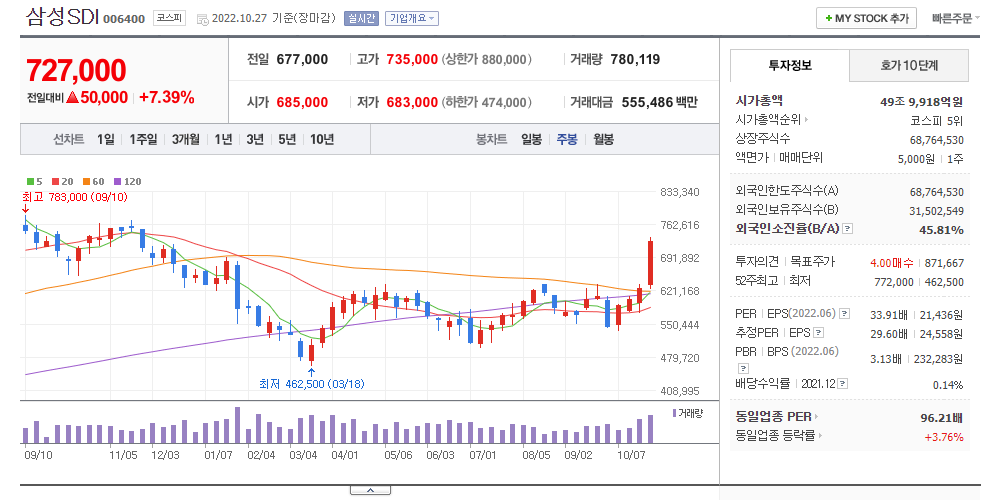
Task: Click the 상장주식수 value 68,764,530
Action: pyautogui.click(x=937, y=140)
